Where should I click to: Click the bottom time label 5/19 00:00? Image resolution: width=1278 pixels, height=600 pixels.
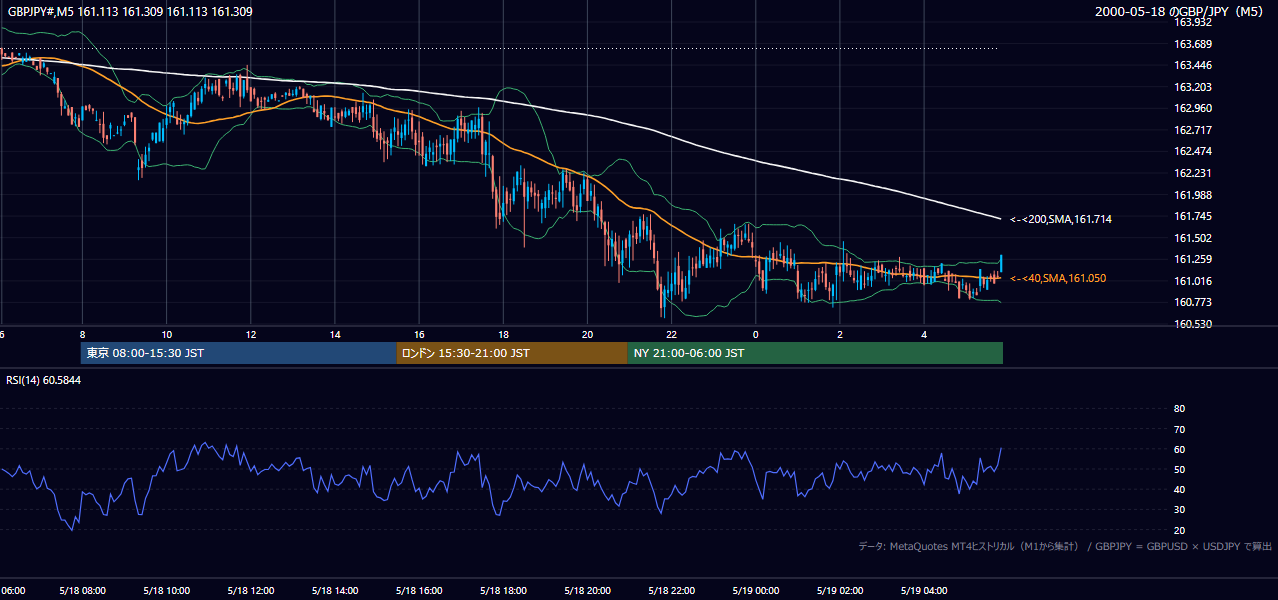point(754,590)
